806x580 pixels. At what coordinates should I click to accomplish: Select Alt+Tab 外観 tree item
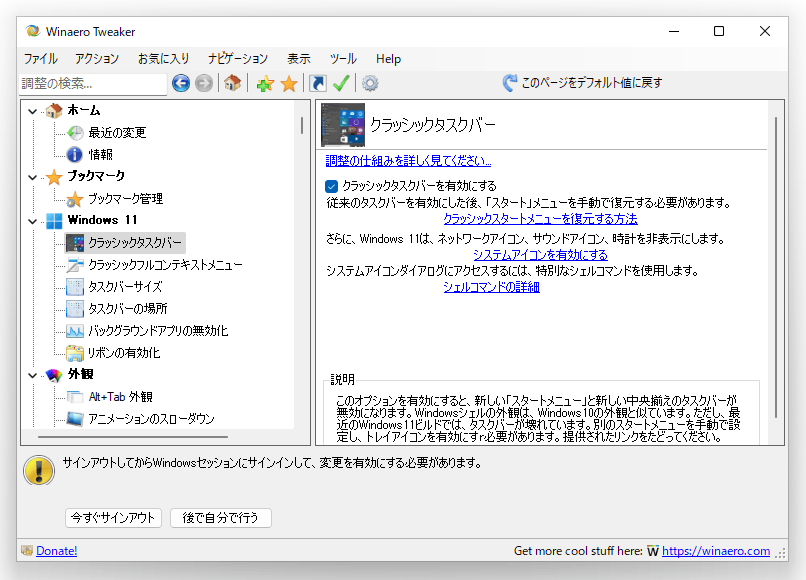click(x=120, y=397)
